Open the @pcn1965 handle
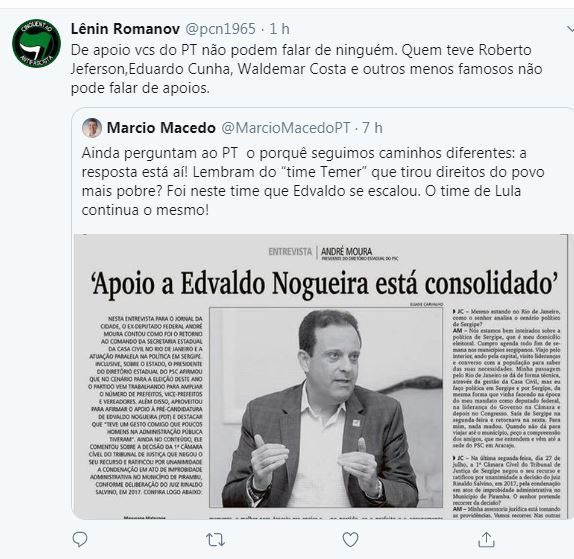Screen dimensions: 574x559 pyautogui.click(x=220, y=29)
